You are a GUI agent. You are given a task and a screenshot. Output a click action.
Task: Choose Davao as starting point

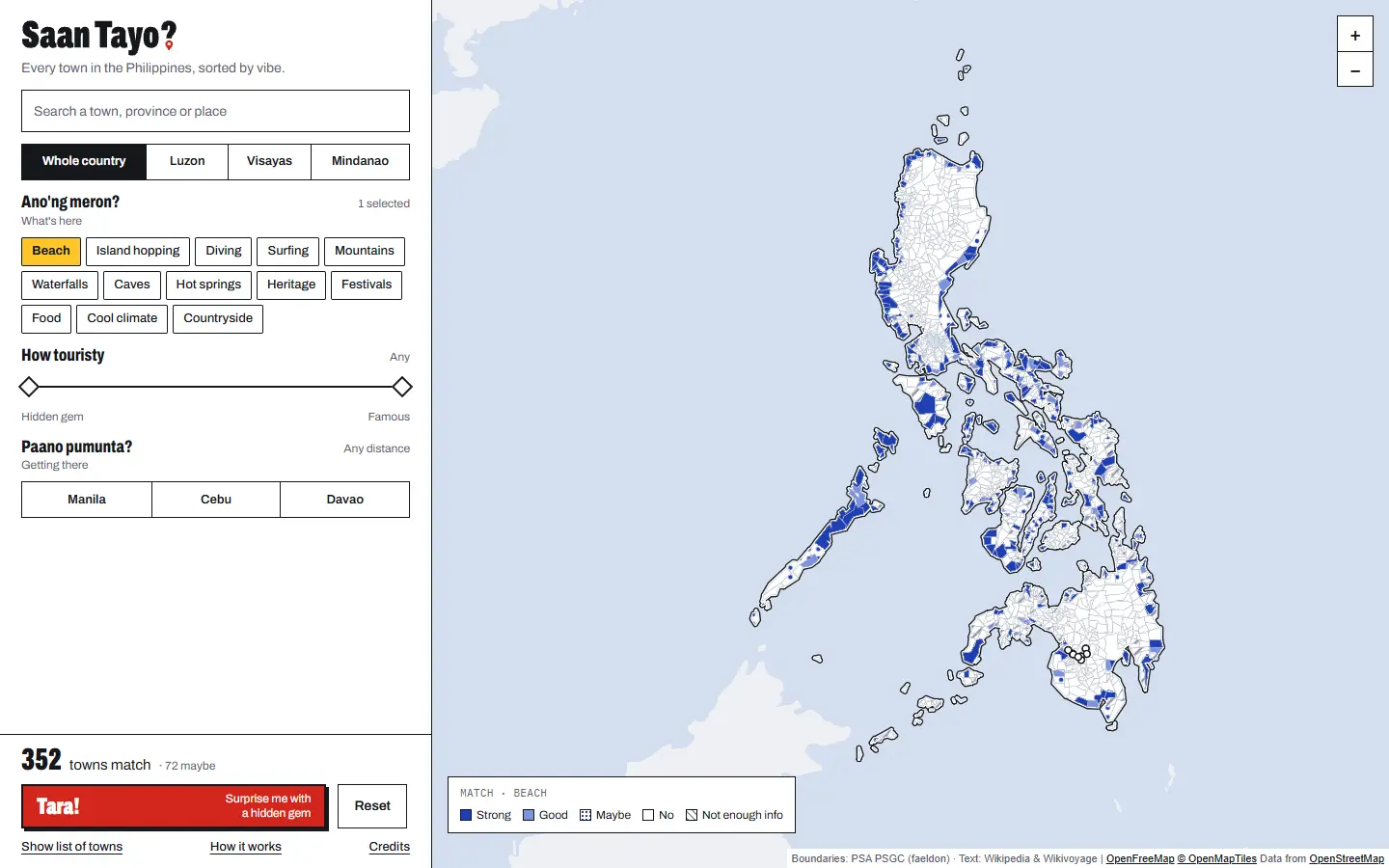point(345,500)
